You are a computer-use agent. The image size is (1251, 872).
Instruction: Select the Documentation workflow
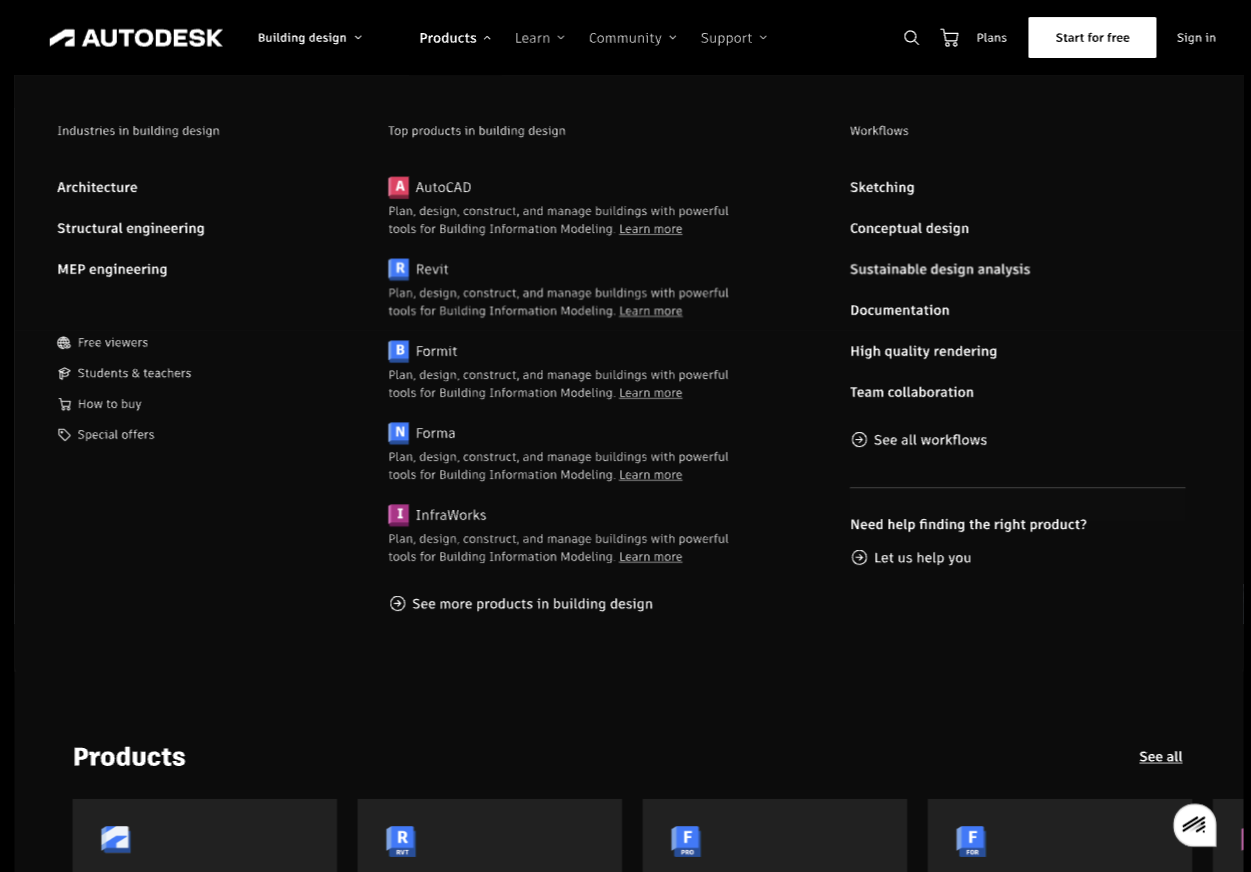click(x=900, y=311)
